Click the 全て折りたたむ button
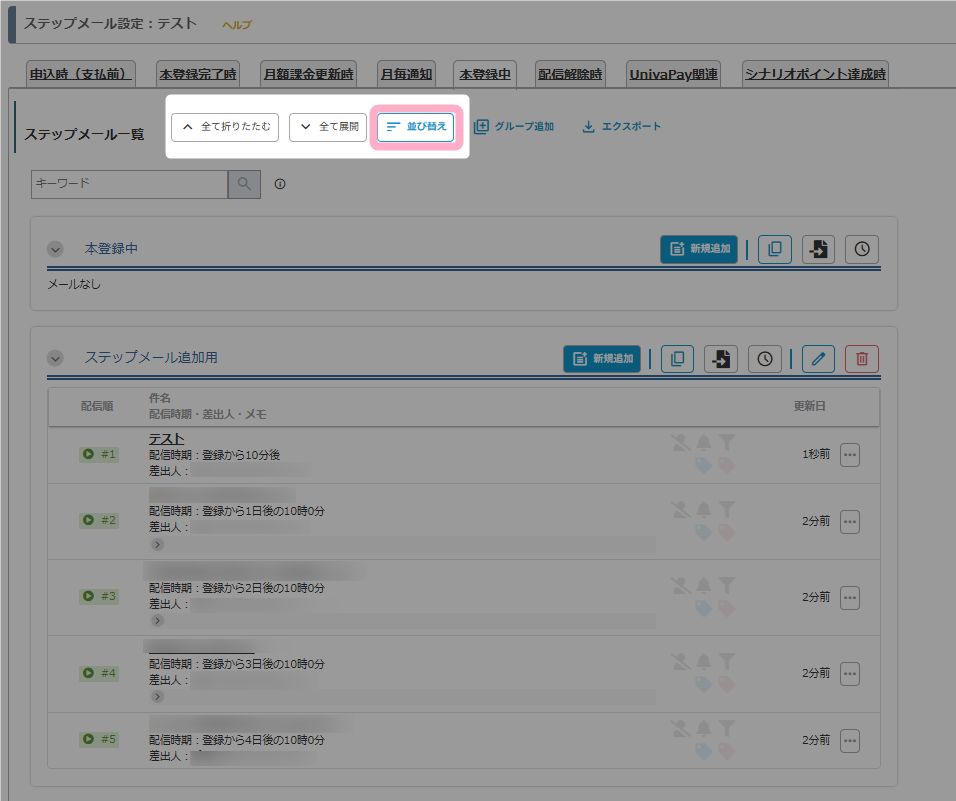 click(x=225, y=127)
